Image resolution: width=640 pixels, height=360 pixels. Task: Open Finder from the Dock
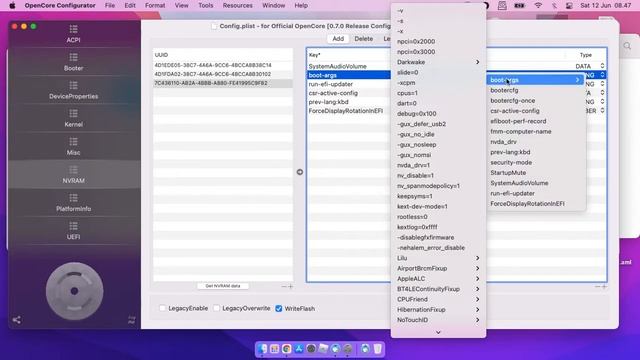point(262,349)
